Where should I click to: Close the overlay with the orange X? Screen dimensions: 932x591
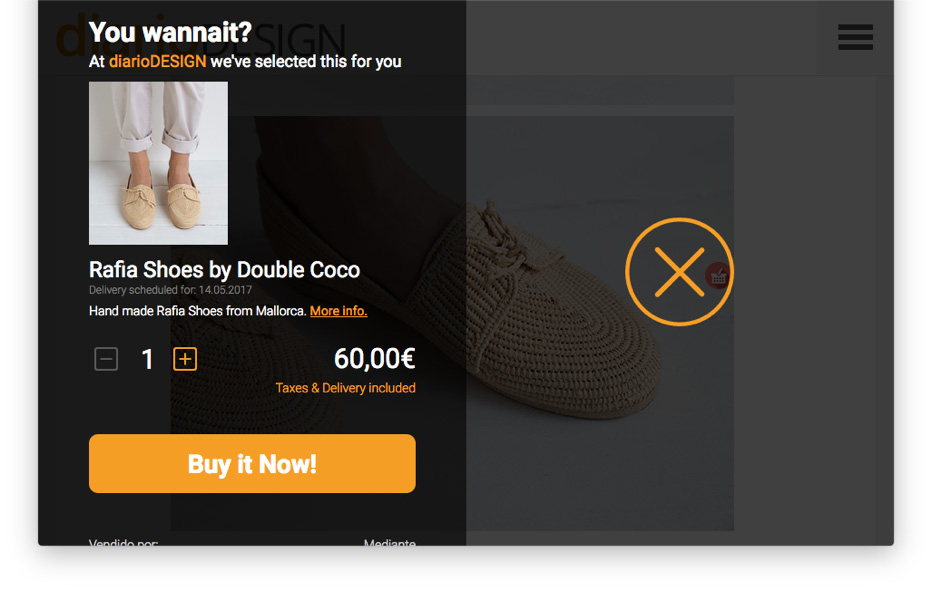(x=679, y=272)
